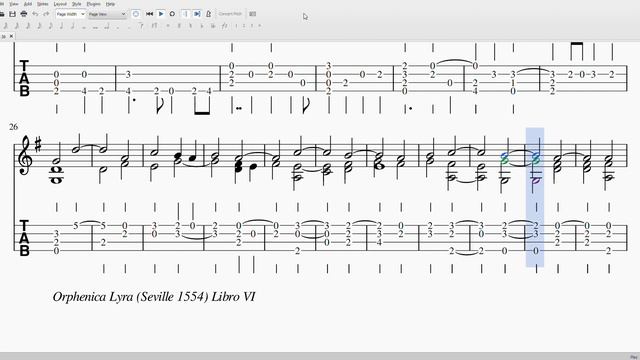
Task: Switch to voice 2
Action: tap(244, 26)
